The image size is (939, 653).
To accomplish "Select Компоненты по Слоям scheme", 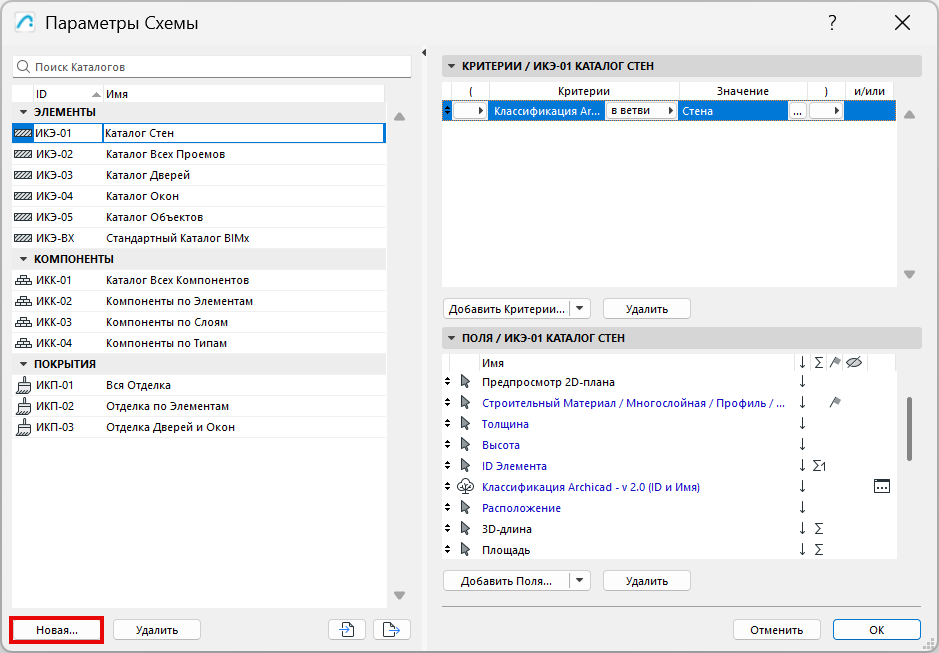I will coord(166,322).
